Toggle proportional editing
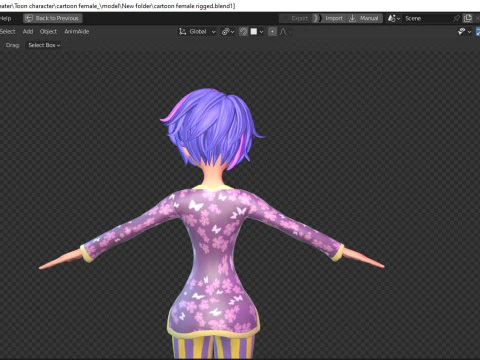480x360 pixels. click(272, 32)
